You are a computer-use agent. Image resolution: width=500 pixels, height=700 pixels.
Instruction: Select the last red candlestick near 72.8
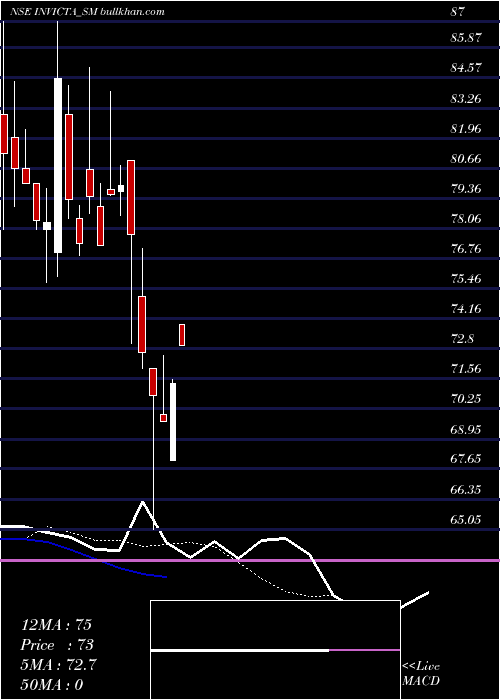[182, 335]
